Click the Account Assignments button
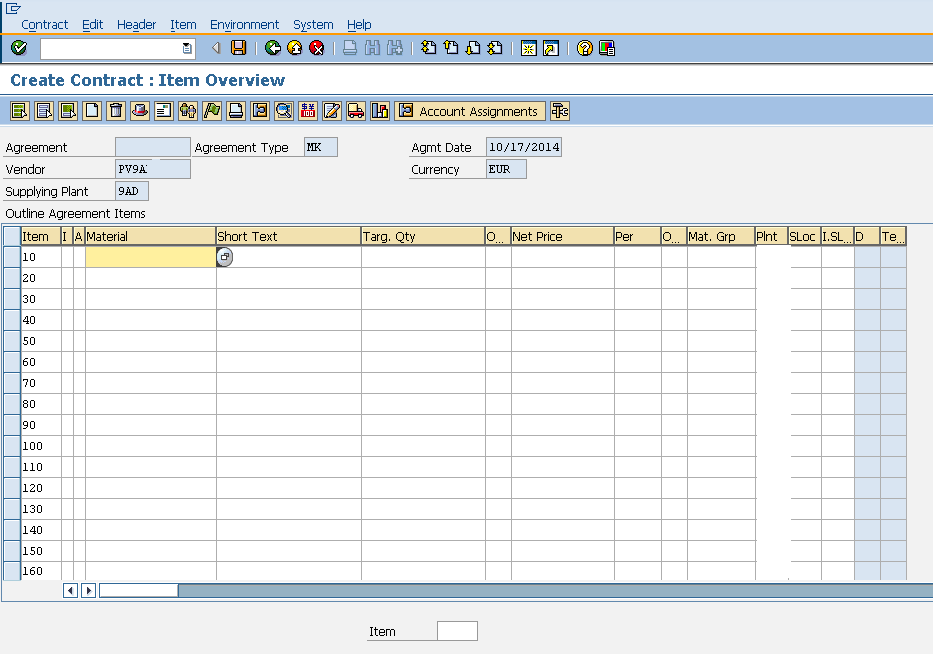 (x=470, y=111)
